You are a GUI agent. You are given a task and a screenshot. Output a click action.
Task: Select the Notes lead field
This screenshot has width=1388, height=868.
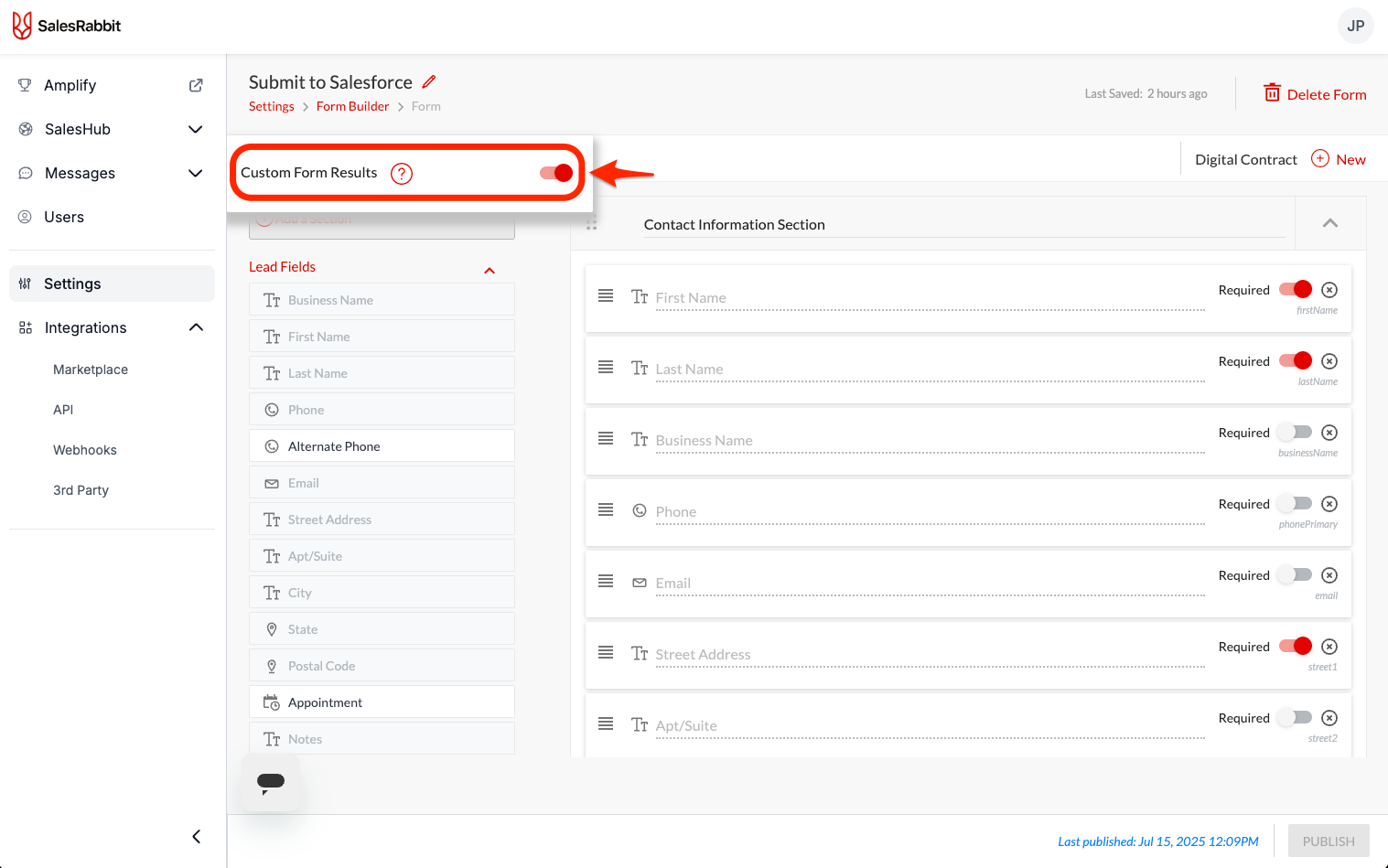click(382, 739)
